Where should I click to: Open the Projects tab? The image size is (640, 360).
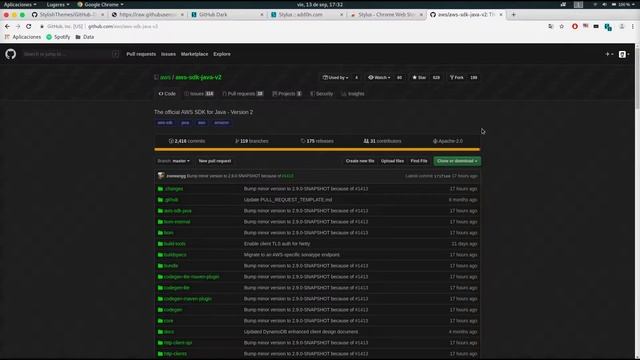tap(287, 93)
